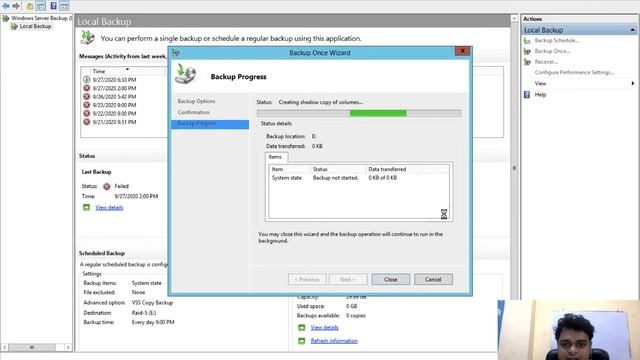Click Backup Schedule icon in Actions pane

(x=527, y=40)
